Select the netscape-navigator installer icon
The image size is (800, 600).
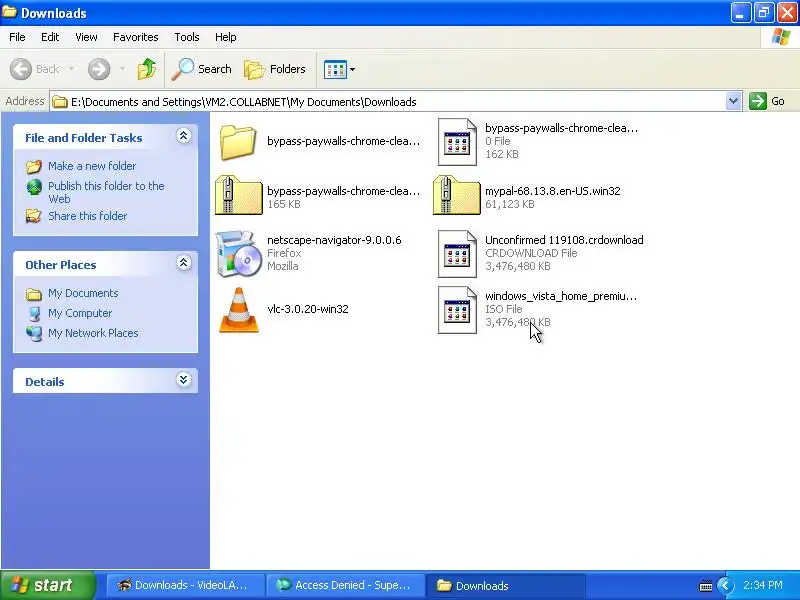pos(238,254)
